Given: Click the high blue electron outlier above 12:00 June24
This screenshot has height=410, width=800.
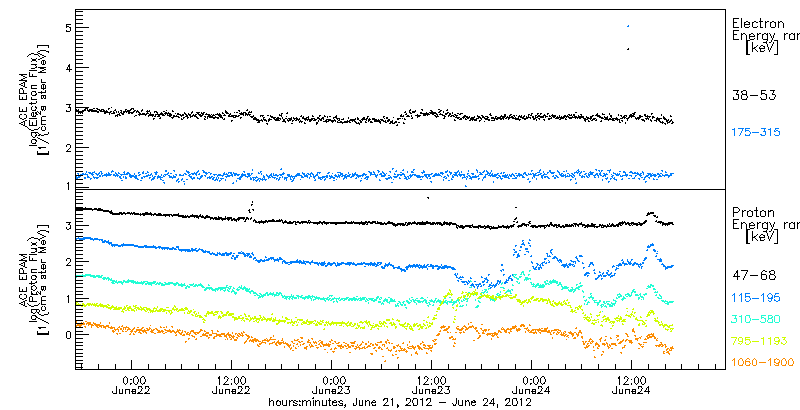Looking at the screenshot, I should point(628,26).
